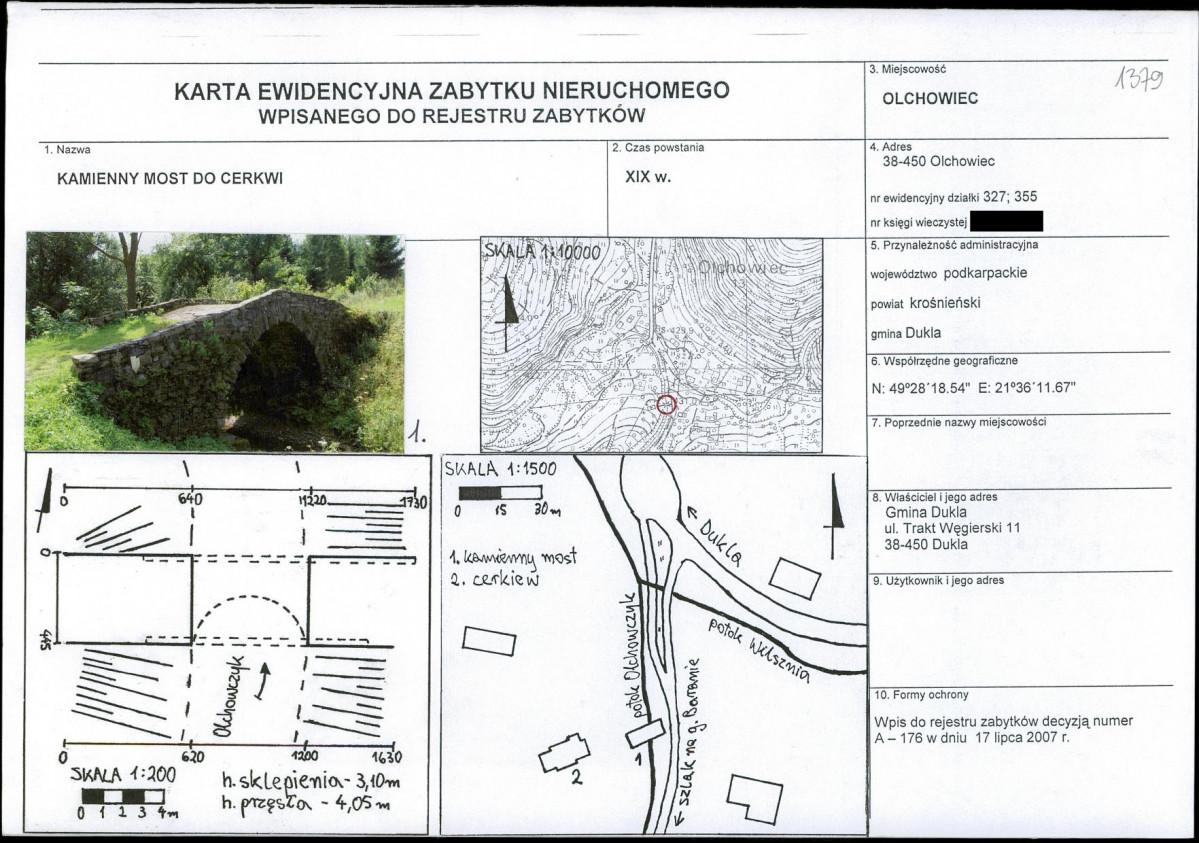Click bridge rectangle marked 1 on site plan
Viewport: 1199px width, 843px height.
tap(645, 733)
